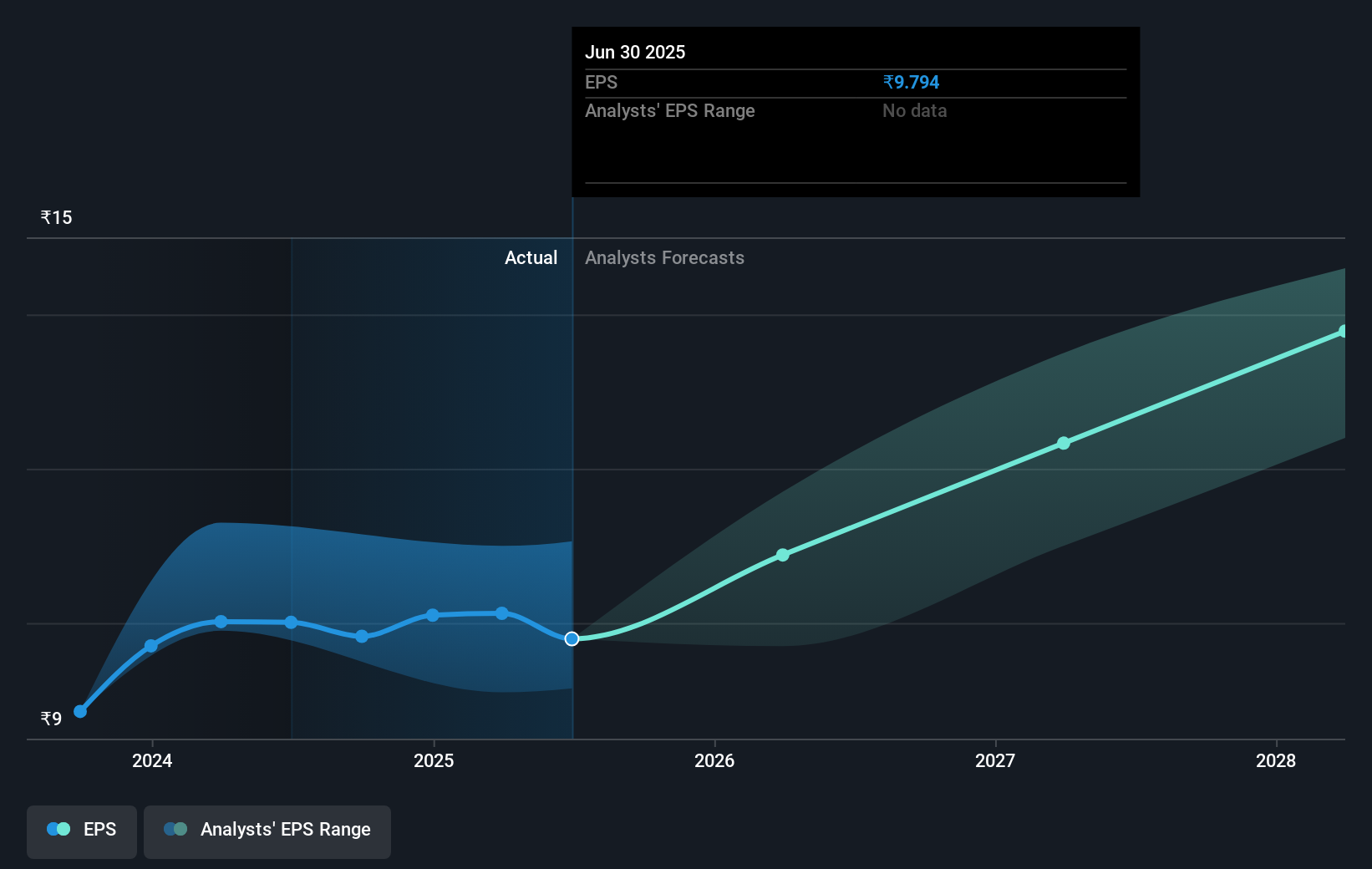The image size is (1372, 869).
Task: Click the "Actual" section label
Action: click(x=531, y=258)
